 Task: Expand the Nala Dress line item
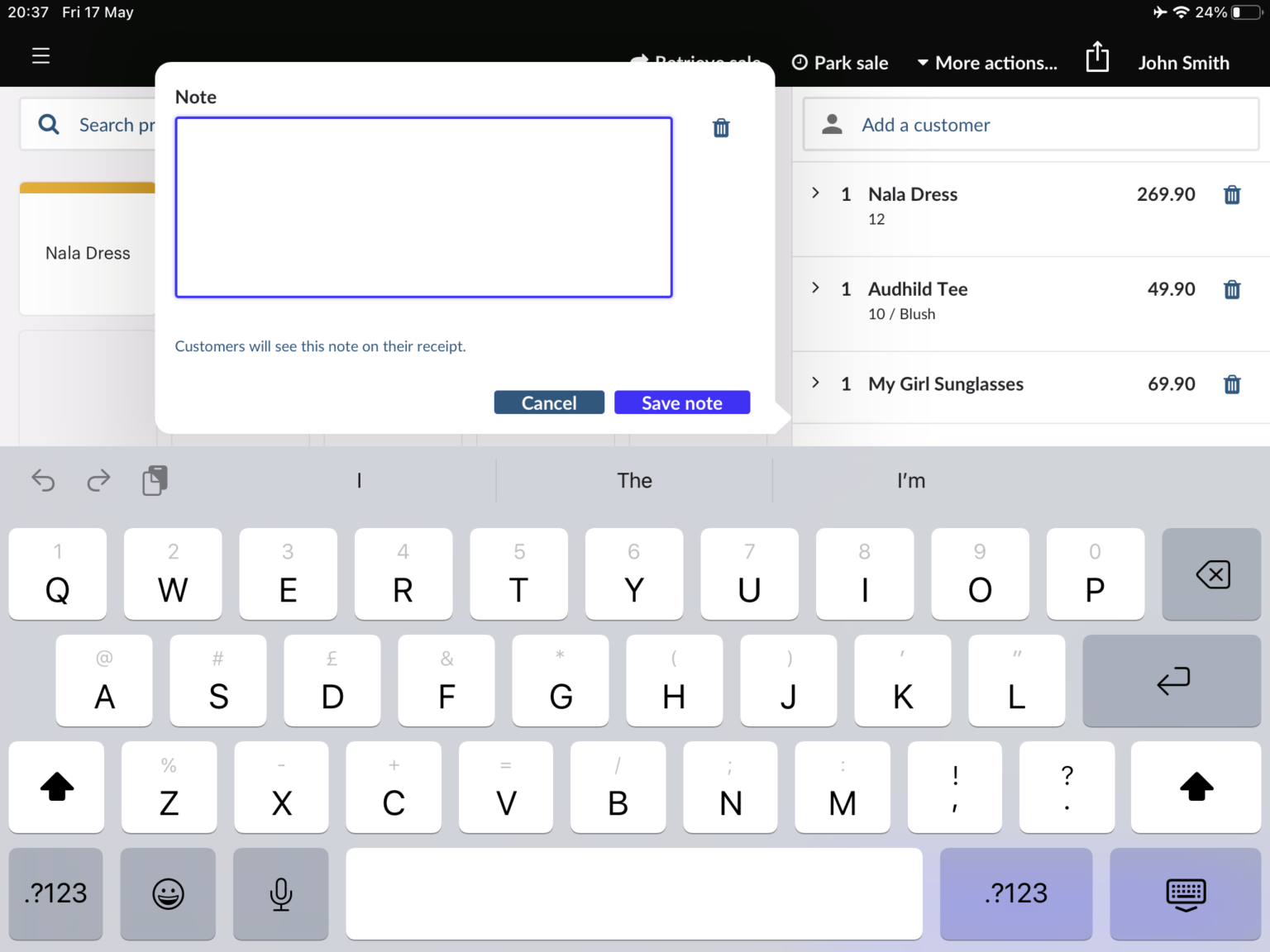click(x=815, y=193)
